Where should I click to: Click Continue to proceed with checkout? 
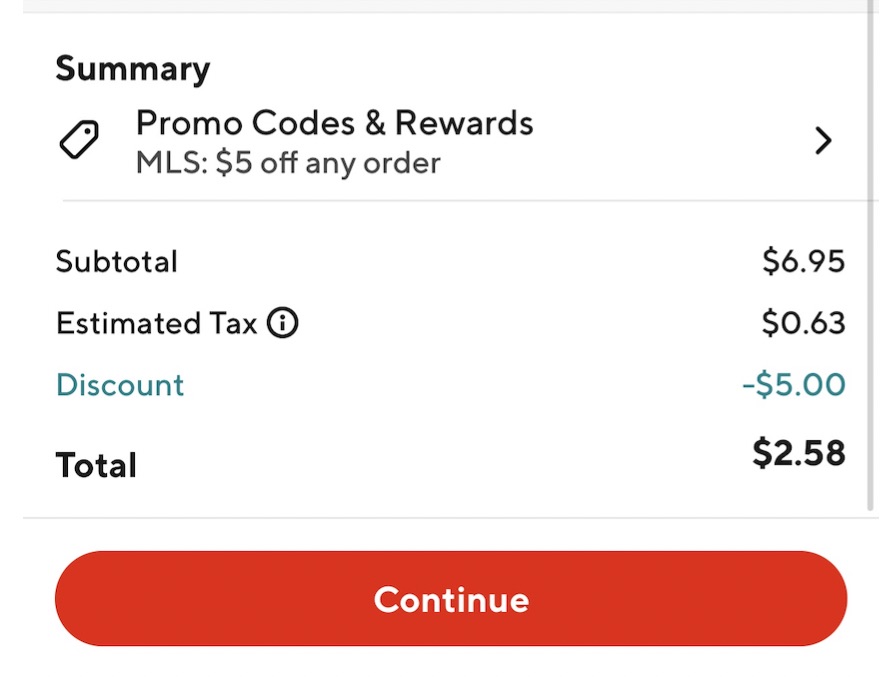(x=450, y=599)
